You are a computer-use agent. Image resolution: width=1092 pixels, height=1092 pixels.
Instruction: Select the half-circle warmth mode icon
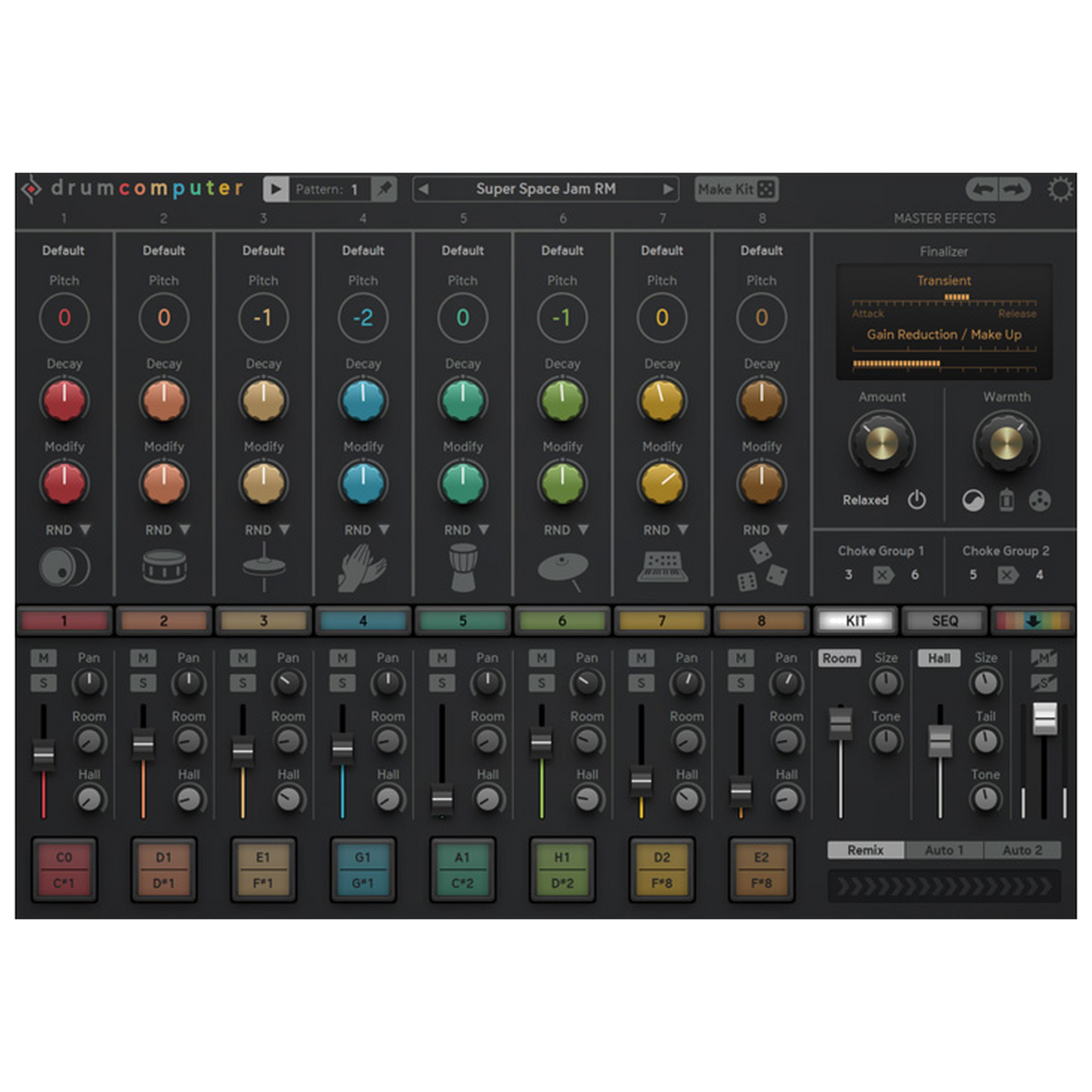pos(973,500)
